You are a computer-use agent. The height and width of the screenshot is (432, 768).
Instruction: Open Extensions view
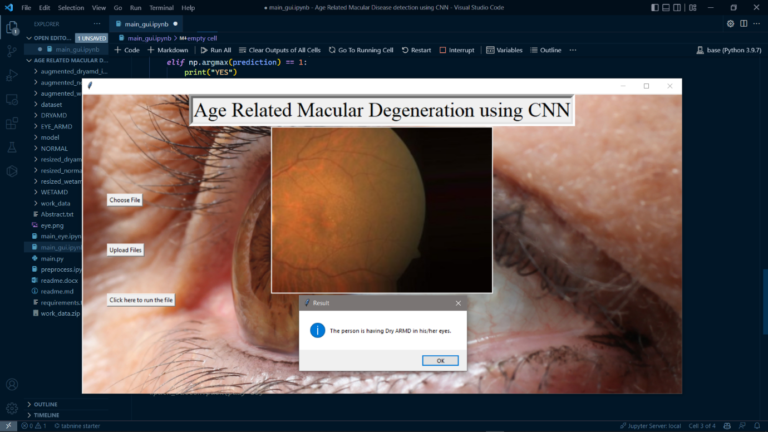point(12,123)
